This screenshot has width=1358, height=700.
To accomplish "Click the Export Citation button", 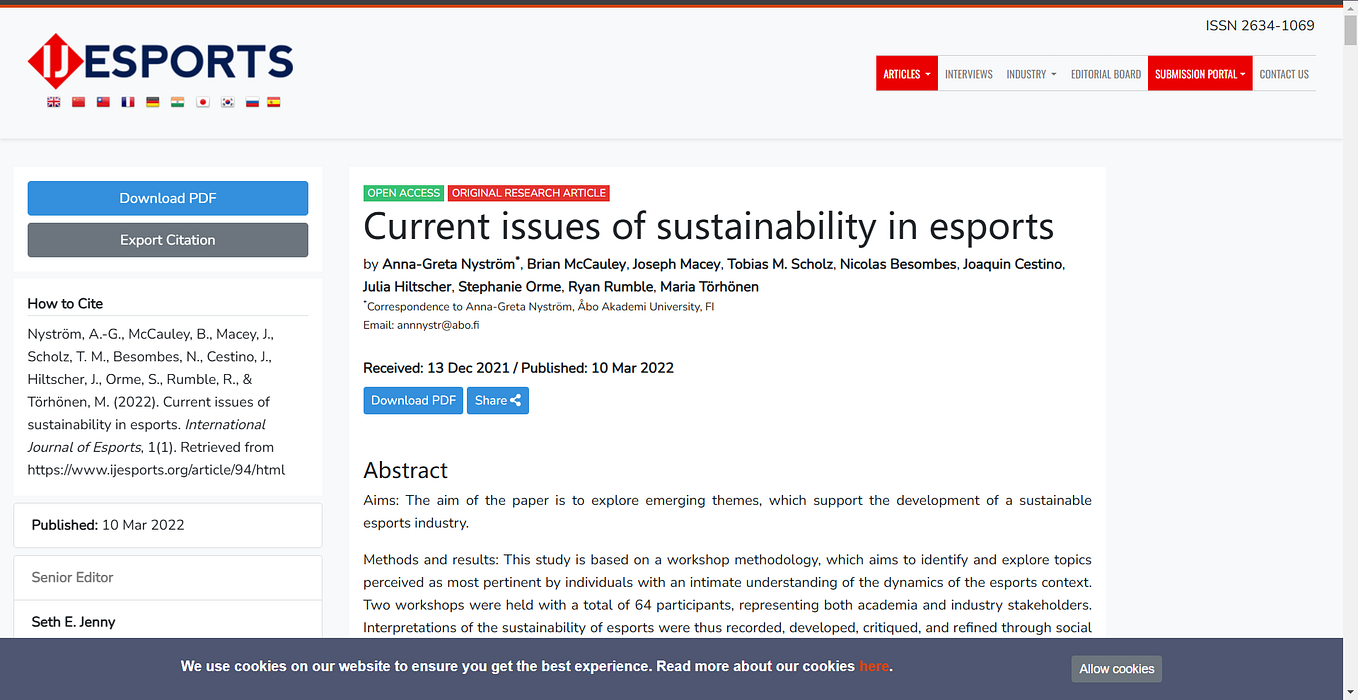I will tap(168, 240).
